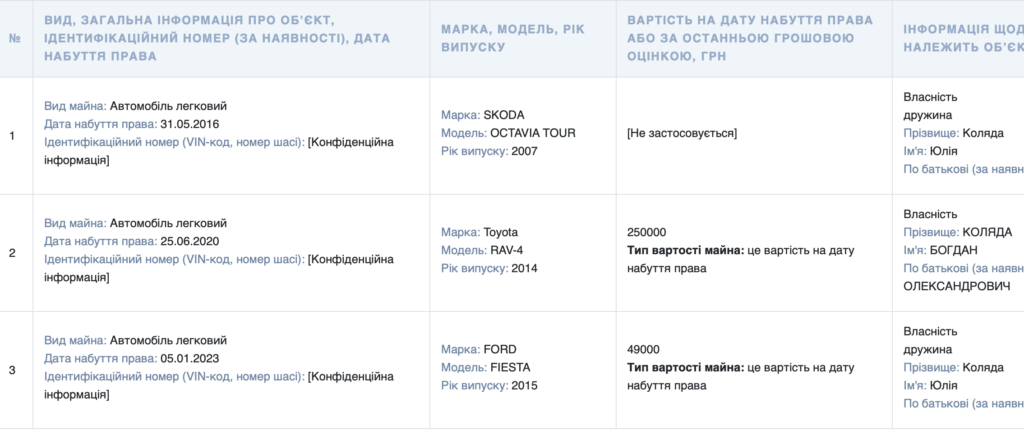
Task: Select acquisition date 31.05.2016
Action: (x=189, y=124)
